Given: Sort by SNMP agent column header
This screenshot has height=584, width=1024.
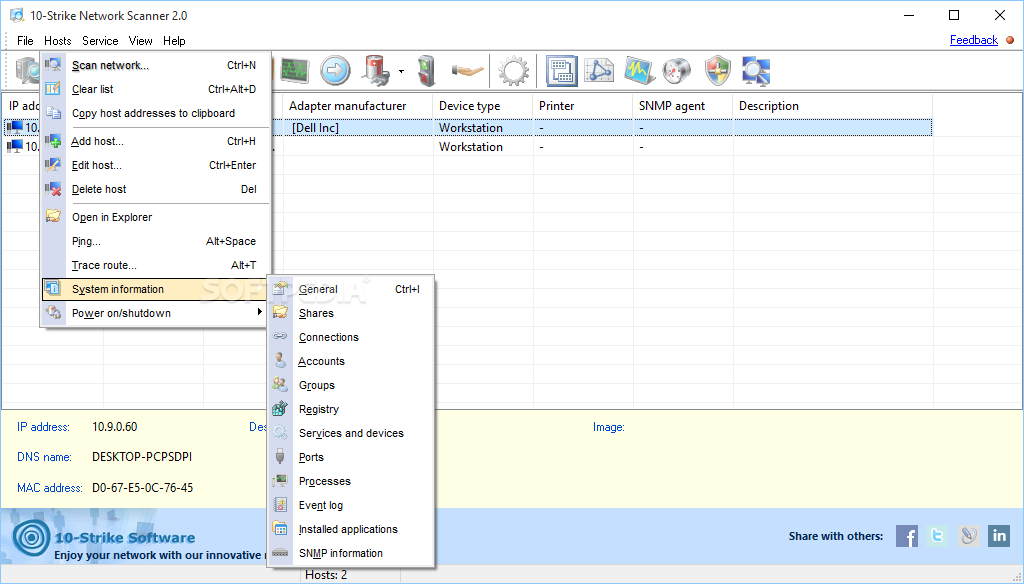Looking at the screenshot, I should (x=682, y=106).
